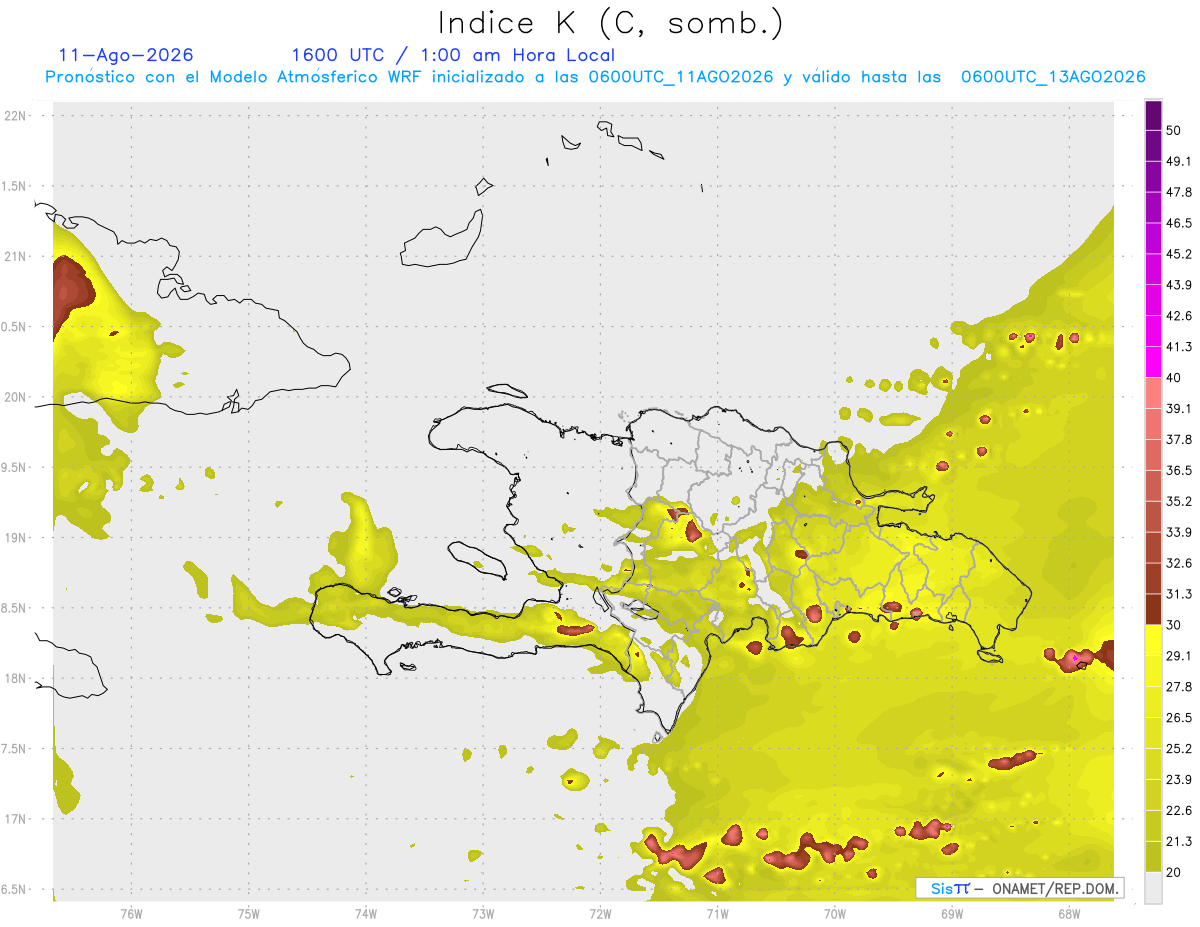Click the 71W longitude label
This screenshot has width=1200, height=927.
point(717,914)
